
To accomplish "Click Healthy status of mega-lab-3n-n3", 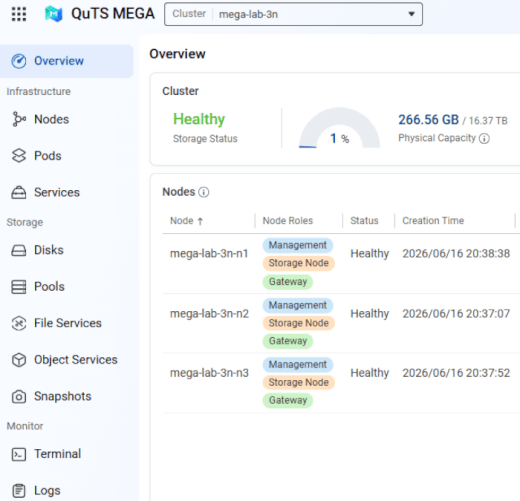I will 370,373.
